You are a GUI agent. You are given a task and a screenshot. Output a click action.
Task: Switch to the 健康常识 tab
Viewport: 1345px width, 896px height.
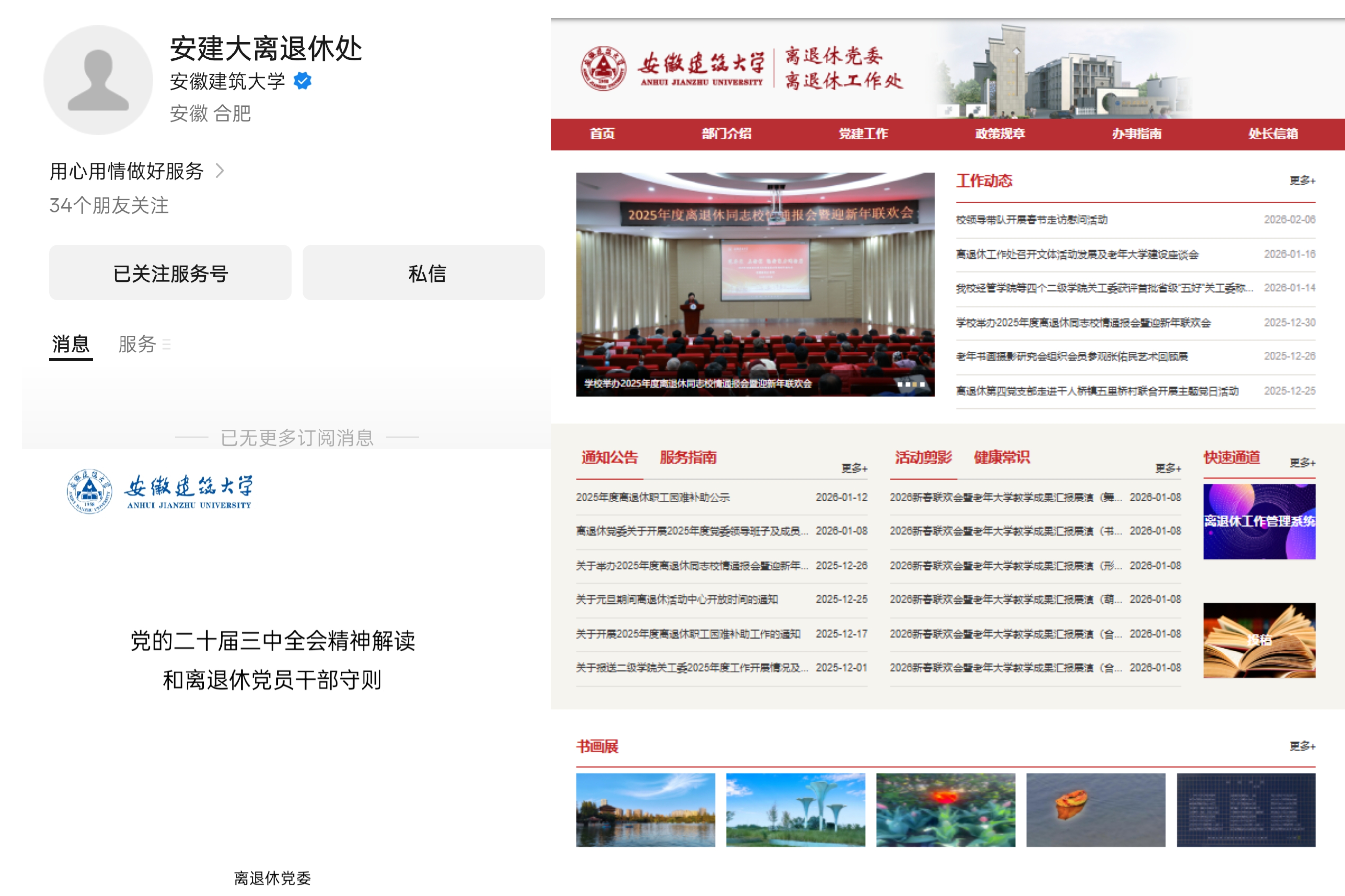point(1002,457)
